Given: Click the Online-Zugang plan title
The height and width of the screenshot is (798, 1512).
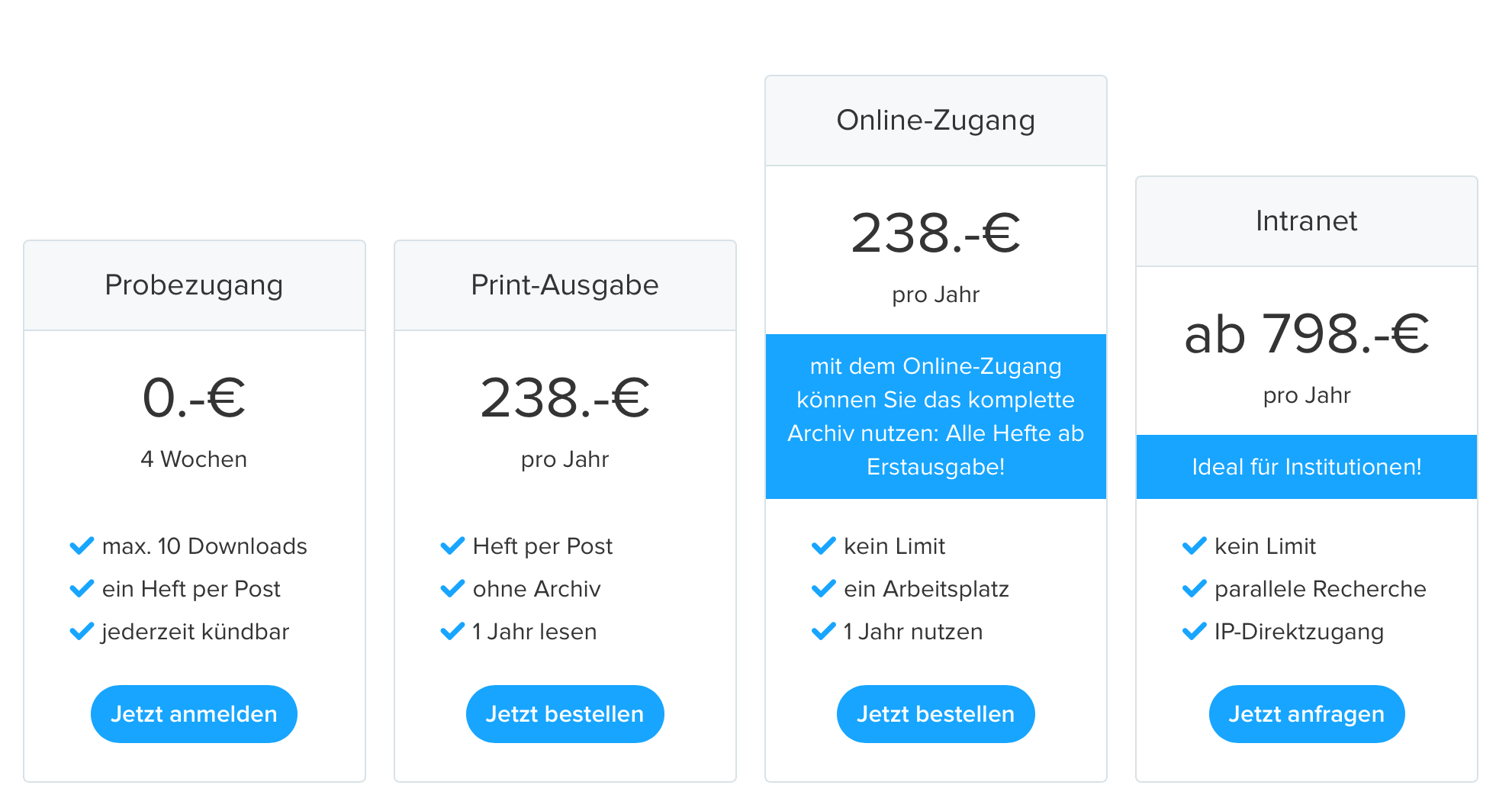Looking at the screenshot, I should (935, 121).
